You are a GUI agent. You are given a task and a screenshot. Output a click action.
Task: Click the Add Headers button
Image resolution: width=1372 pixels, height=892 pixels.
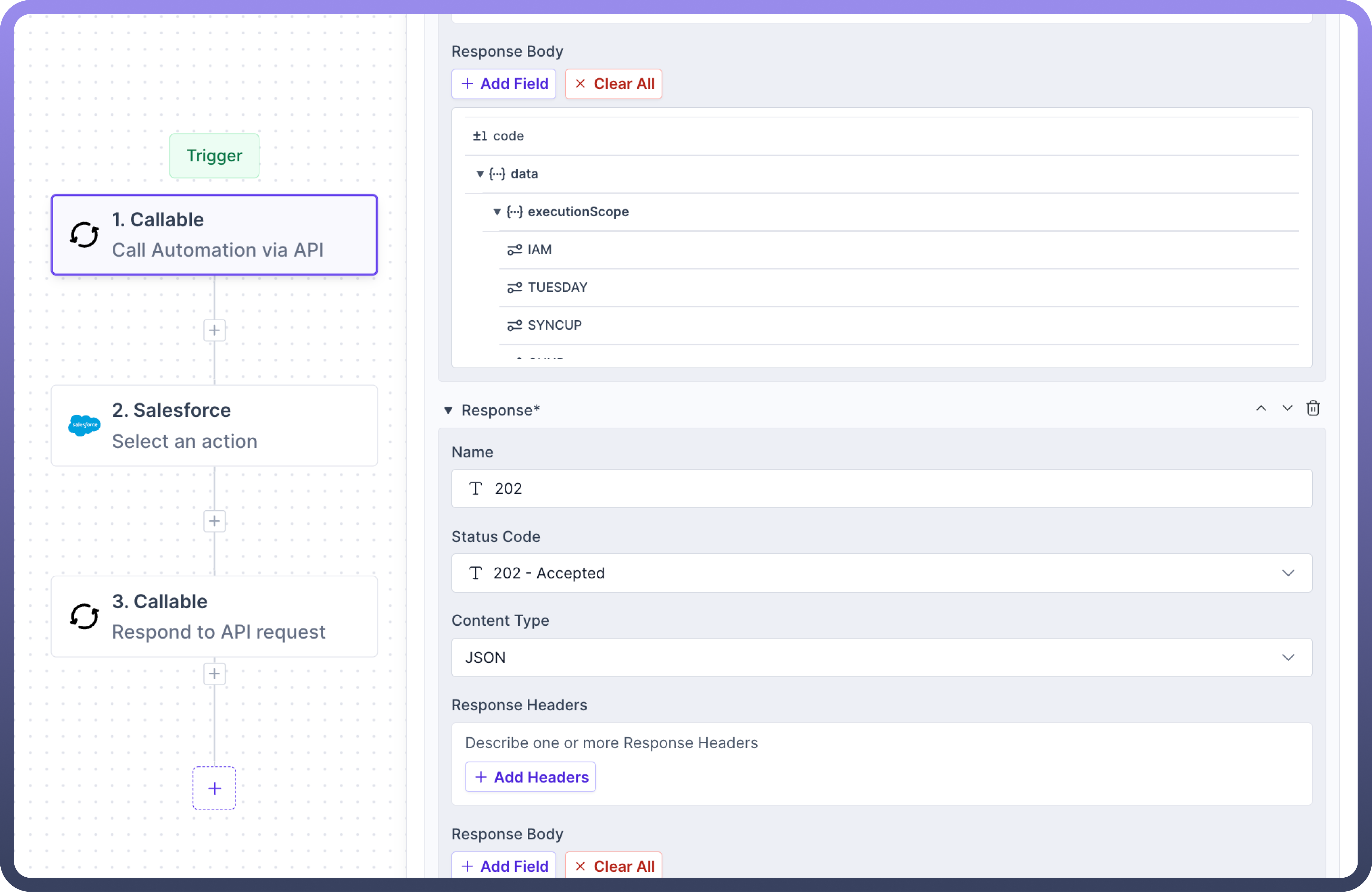(530, 777)
